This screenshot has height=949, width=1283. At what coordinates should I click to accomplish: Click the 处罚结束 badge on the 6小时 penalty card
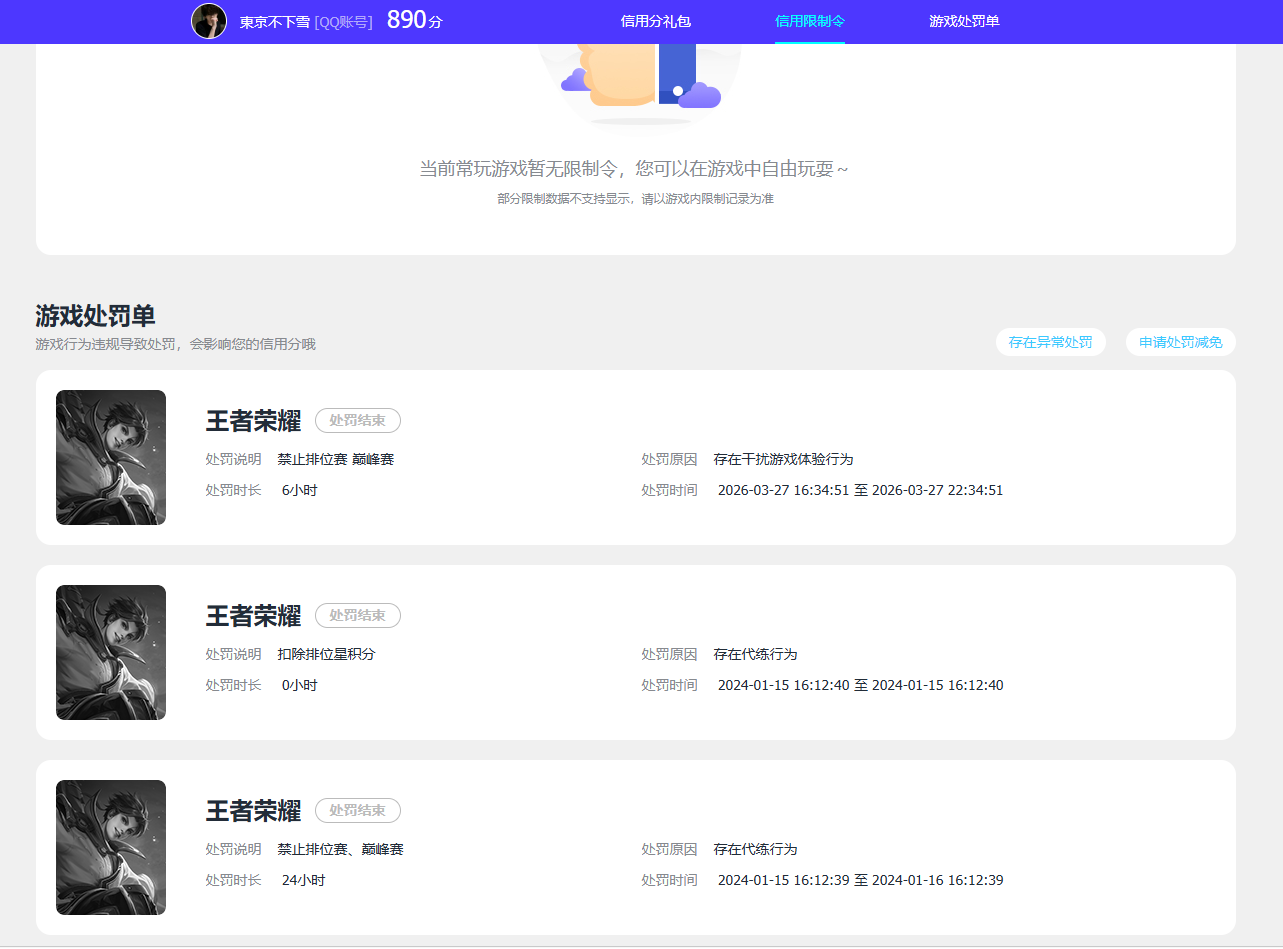[x=358, y=421]
